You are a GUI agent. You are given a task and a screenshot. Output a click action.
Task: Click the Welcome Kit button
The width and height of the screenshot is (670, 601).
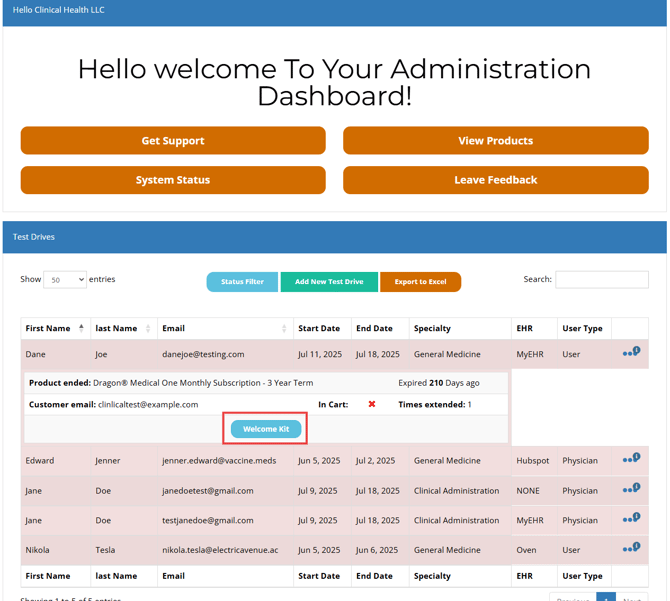click(x=266, y=429)
